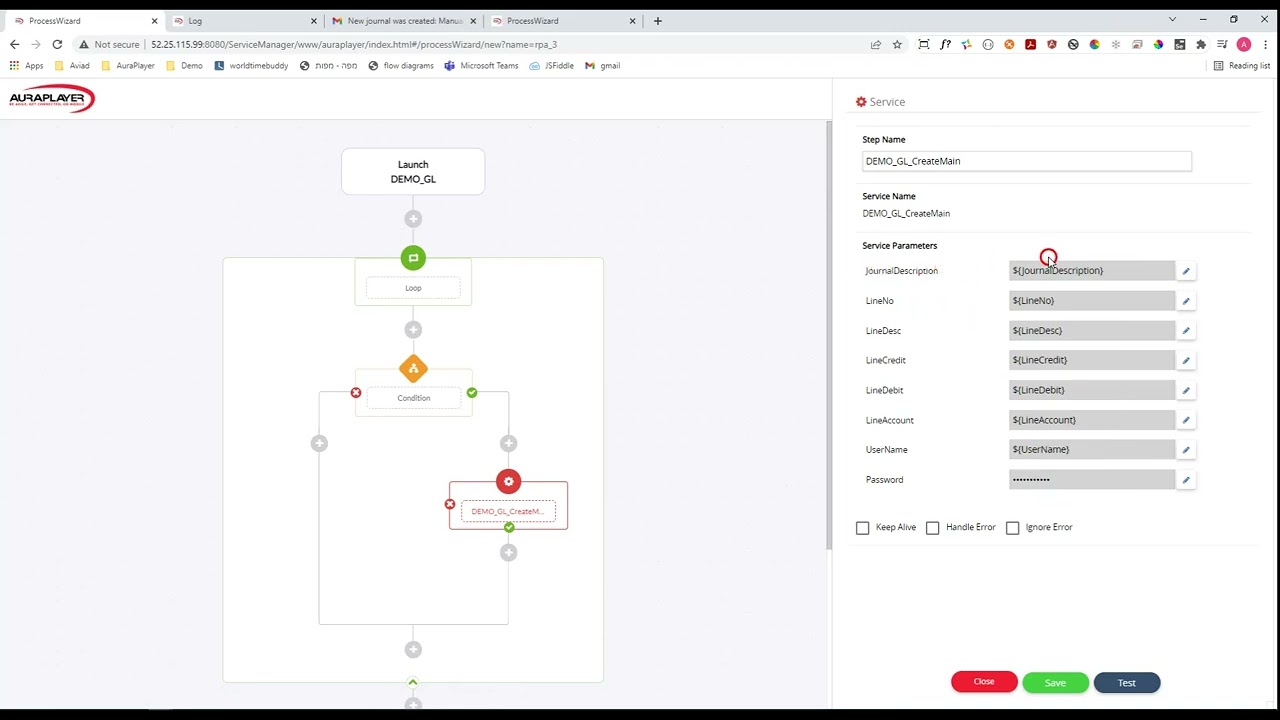
Task: Edit the LineNo parameter with pencil icon
Action: pos(1186,301)
